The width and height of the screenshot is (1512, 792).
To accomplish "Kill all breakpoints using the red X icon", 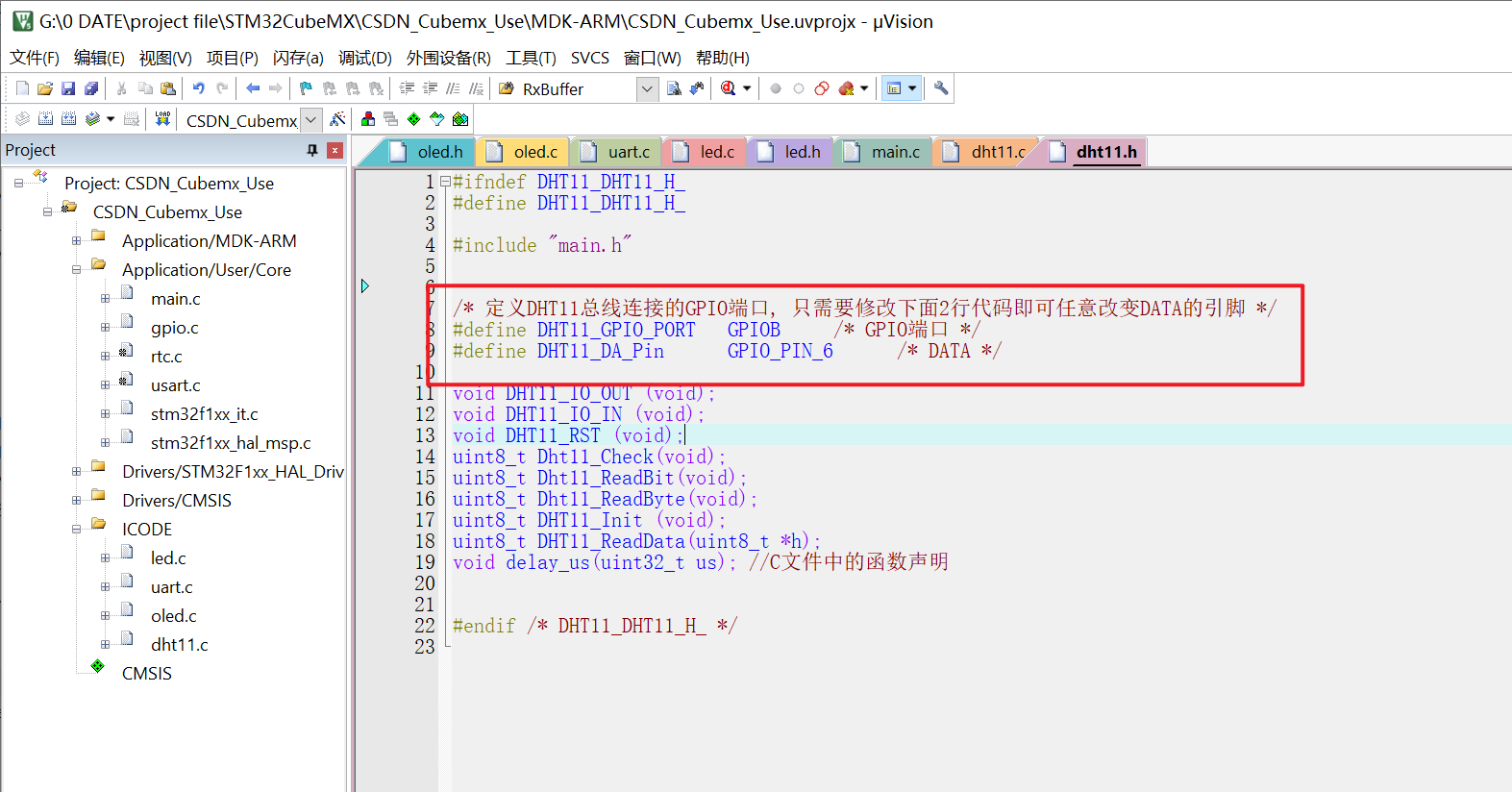I will point(847,88).
